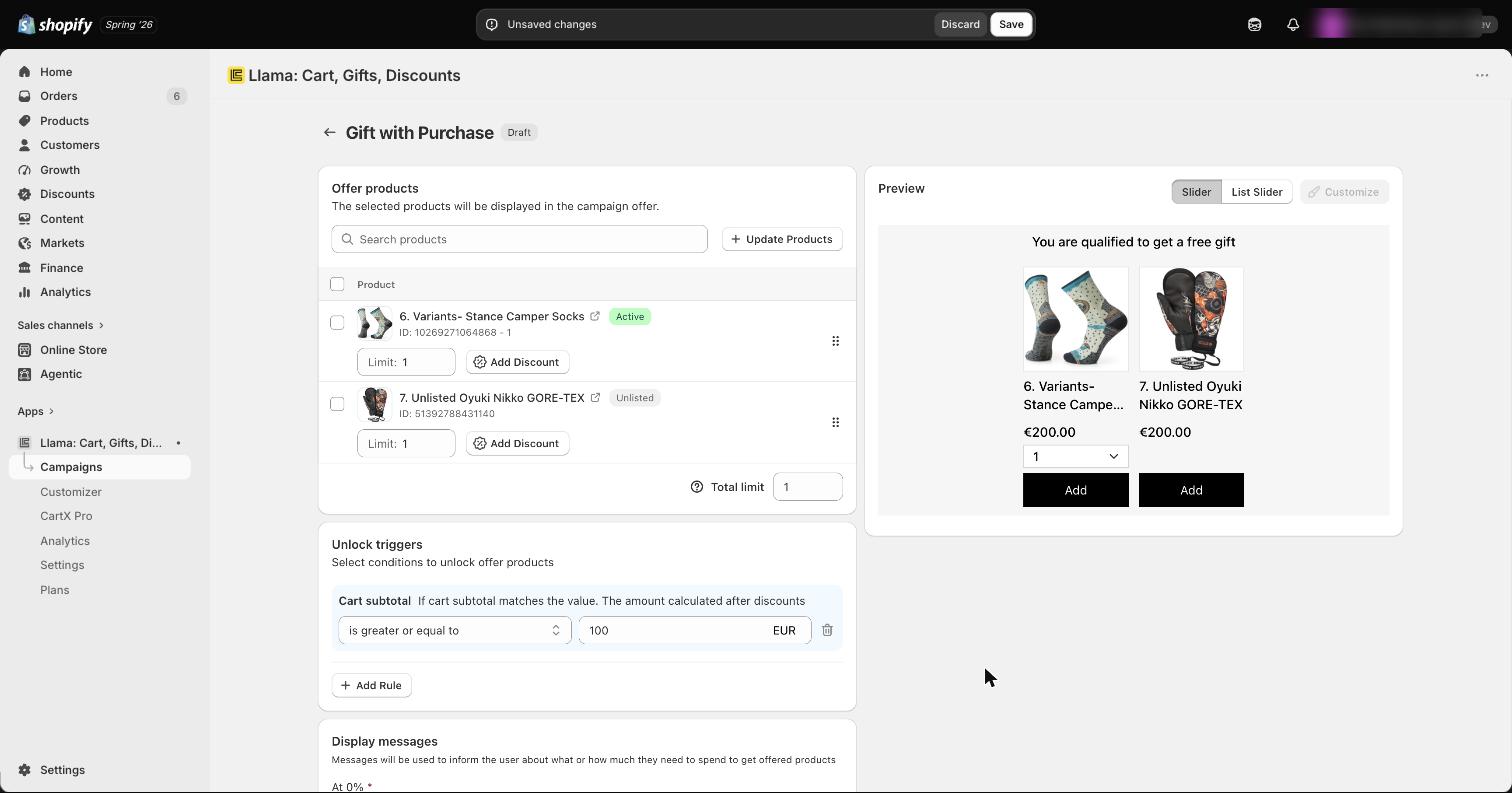Open external link icon next to Oyuki Nikko GORE-TEX
The width and height of the screenshot is (1512, 793).
point(595,398)
